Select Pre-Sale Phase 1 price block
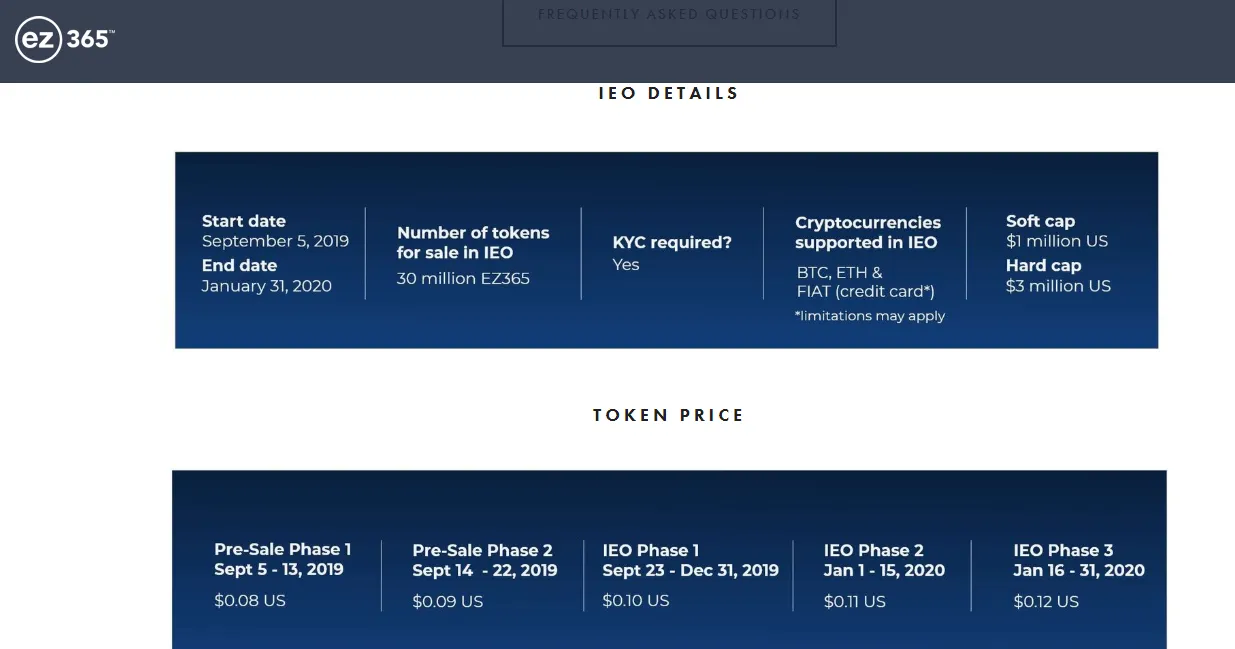 tap(283, 575)
